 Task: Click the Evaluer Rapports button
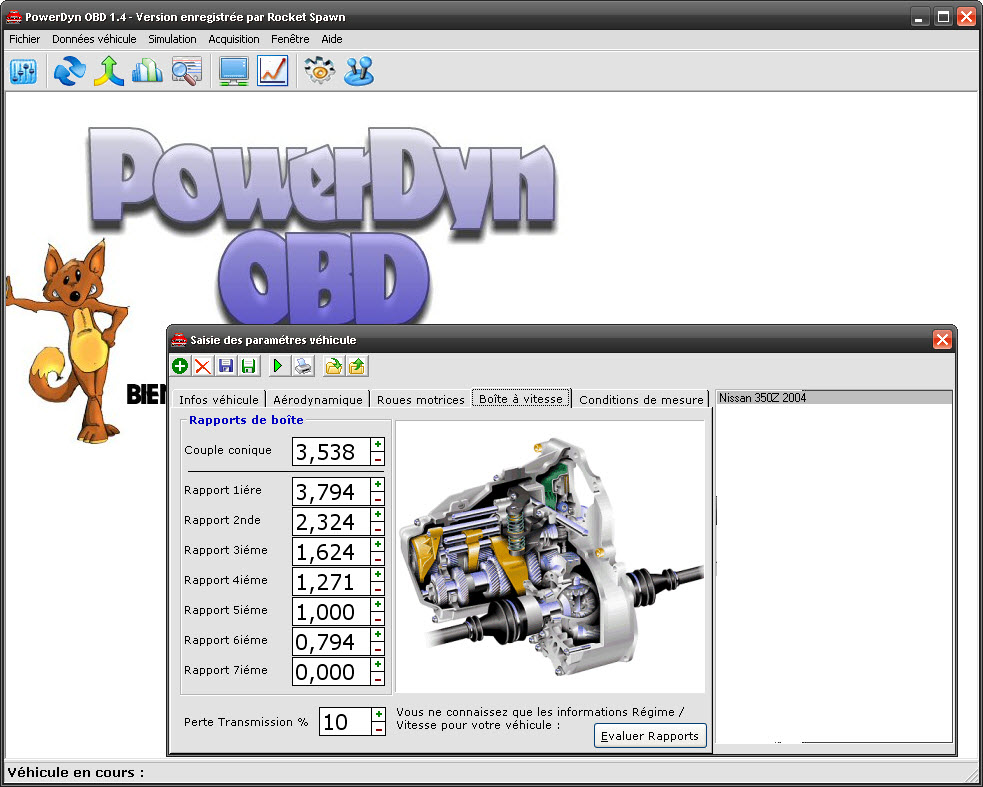click(650, 736)
